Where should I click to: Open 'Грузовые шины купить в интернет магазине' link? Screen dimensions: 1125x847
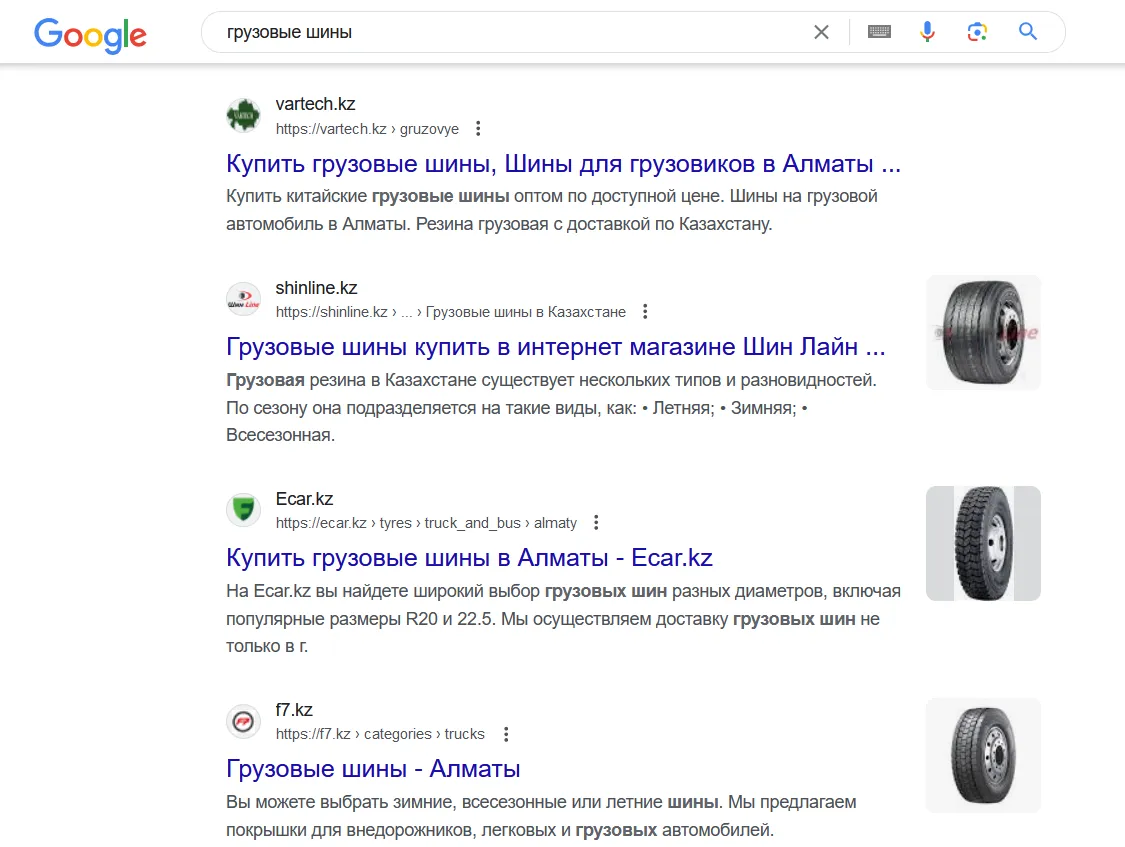(555, 346)
